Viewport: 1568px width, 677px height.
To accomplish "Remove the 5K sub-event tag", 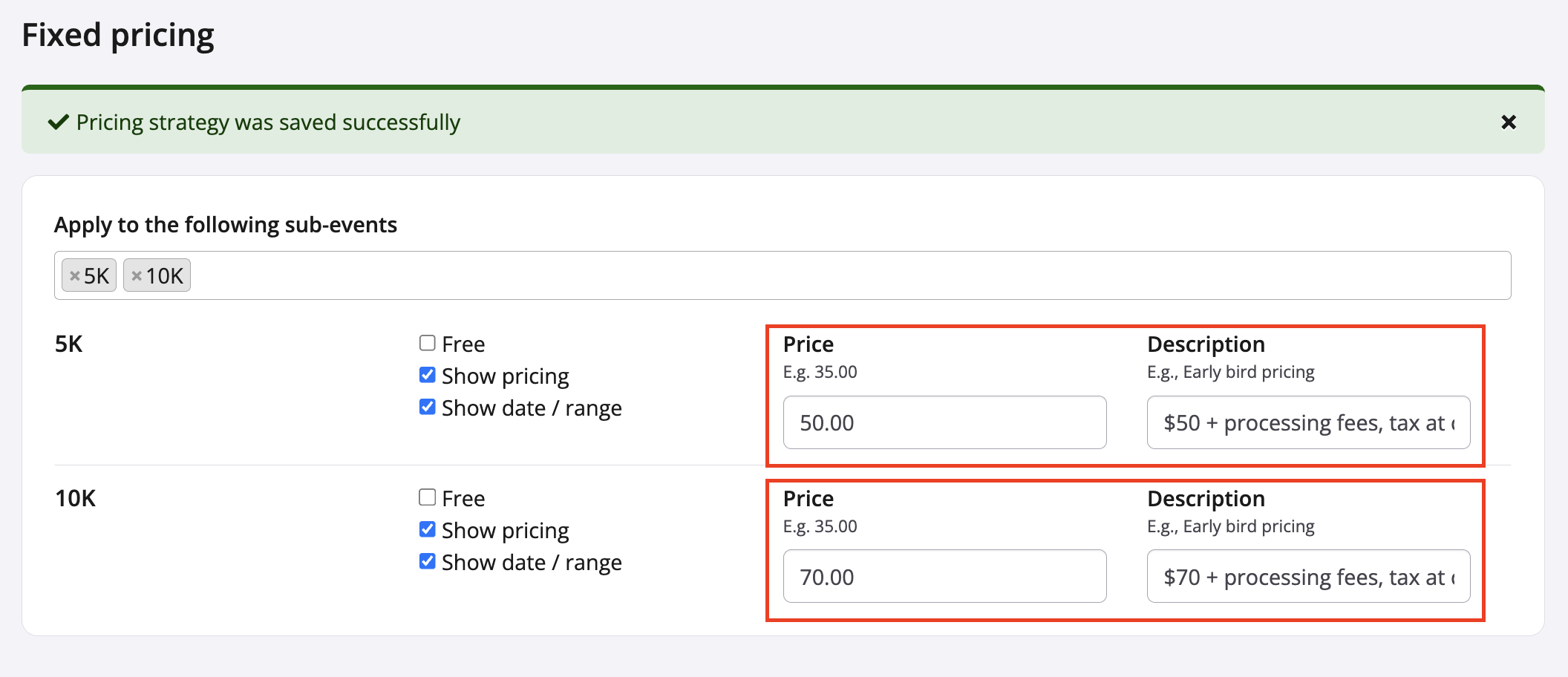I will 74,276.
